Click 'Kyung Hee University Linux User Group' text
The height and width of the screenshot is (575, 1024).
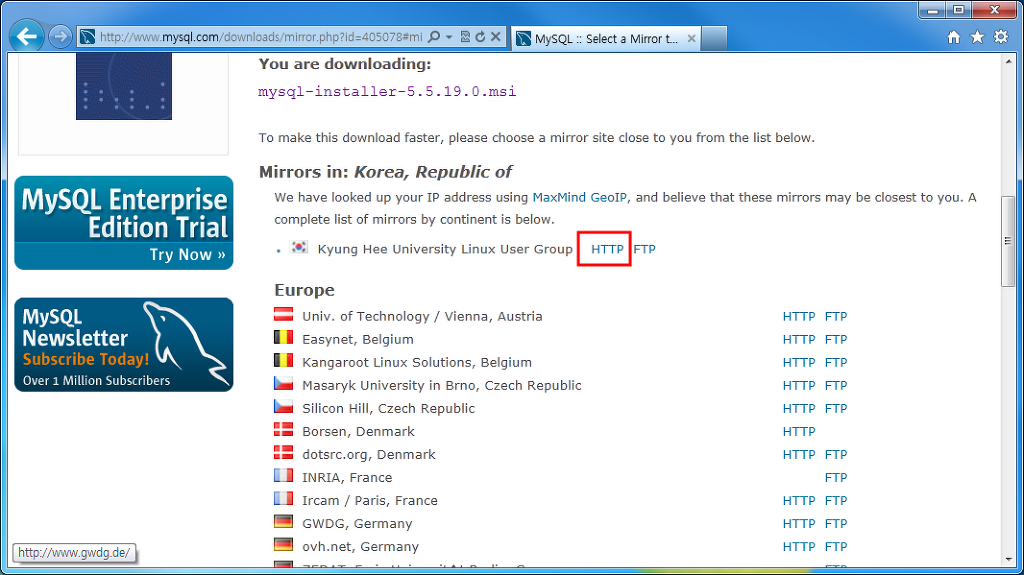point(445,249)
